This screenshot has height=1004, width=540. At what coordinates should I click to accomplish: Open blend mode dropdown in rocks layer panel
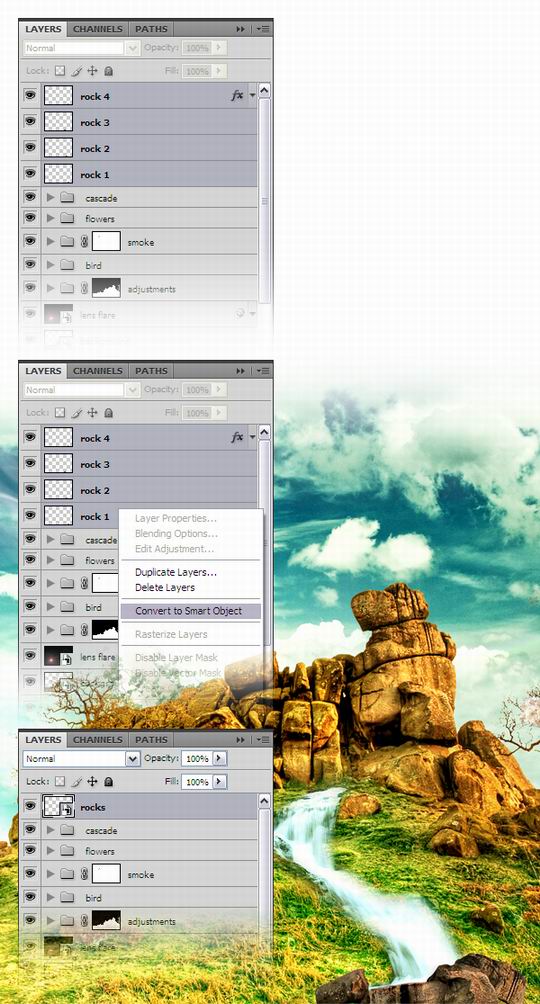click(x=133, y=759)
